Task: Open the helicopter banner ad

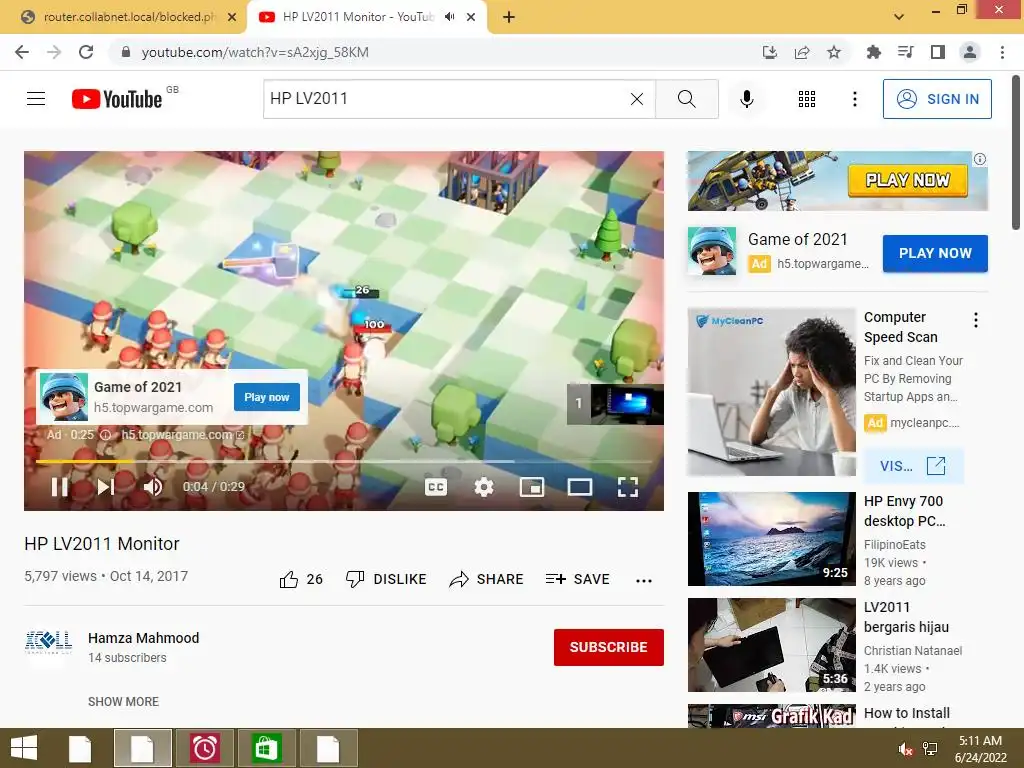Action: [x=838, y=181]
